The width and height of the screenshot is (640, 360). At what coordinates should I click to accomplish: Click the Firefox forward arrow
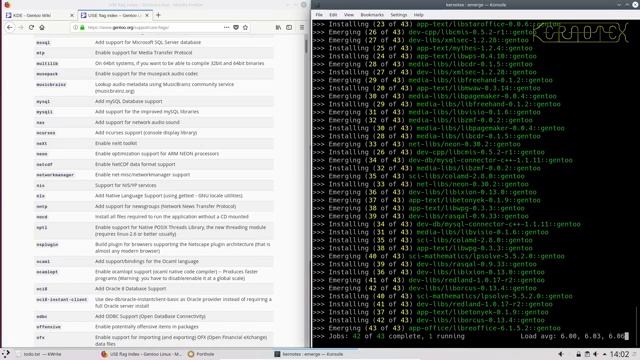[x=20, y=27]
